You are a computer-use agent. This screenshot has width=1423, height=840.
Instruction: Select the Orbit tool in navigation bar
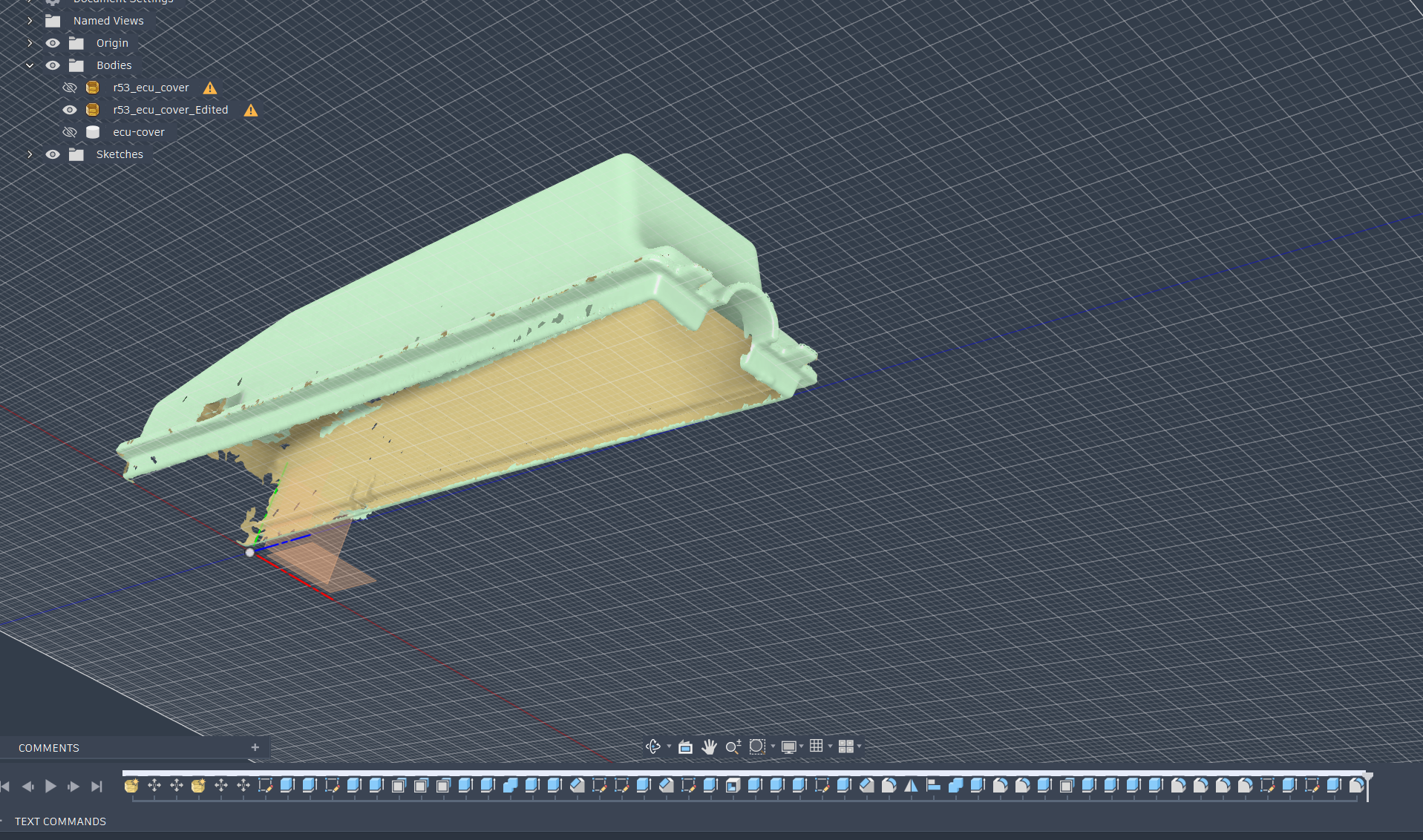[x=652, y=747]
